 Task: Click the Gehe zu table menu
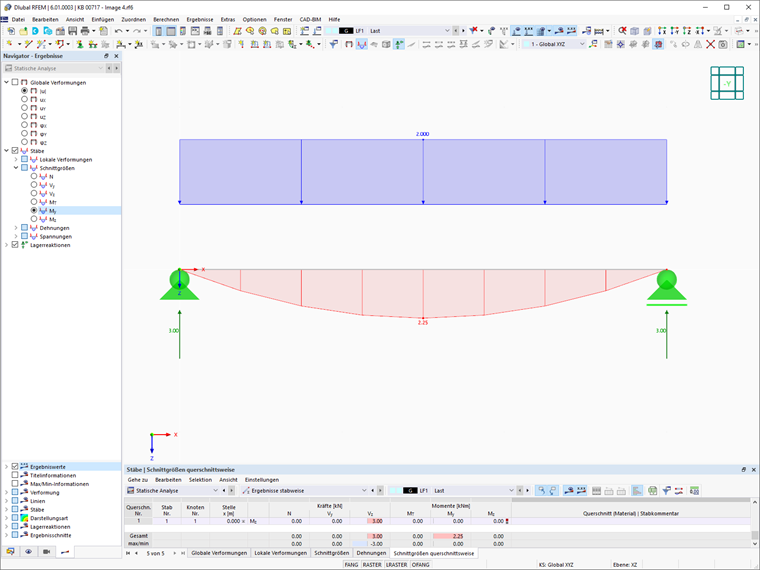(x=138, y=480)
